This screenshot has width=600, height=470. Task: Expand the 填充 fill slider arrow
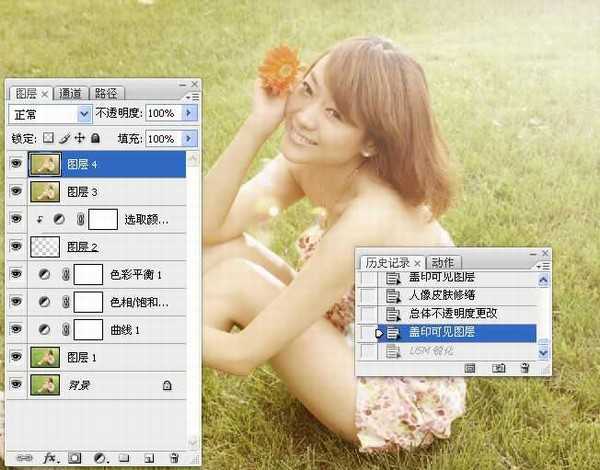190,137
